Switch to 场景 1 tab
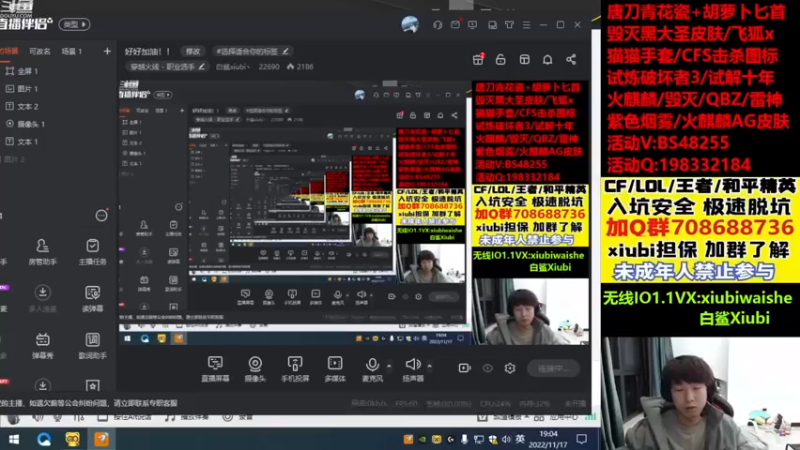The image size is (800, 450). tap(71, 51)
